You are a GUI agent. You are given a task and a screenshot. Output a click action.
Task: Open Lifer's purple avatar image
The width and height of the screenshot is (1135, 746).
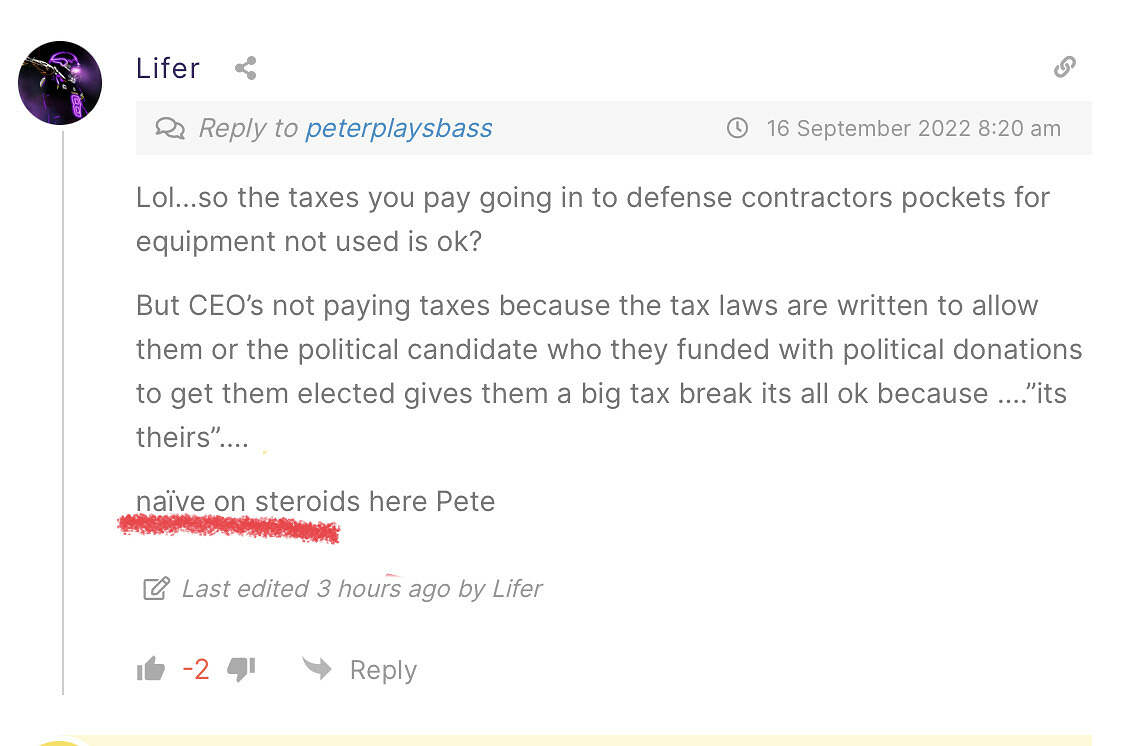point(60,83)
